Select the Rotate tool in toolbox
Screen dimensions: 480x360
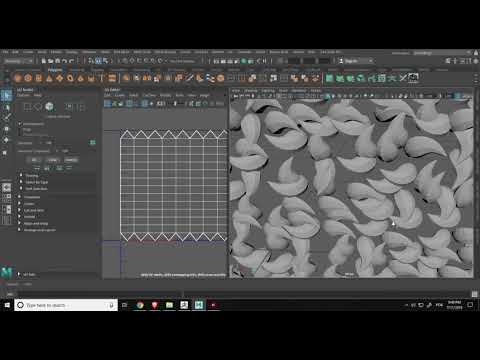click(x=6, y=140)
